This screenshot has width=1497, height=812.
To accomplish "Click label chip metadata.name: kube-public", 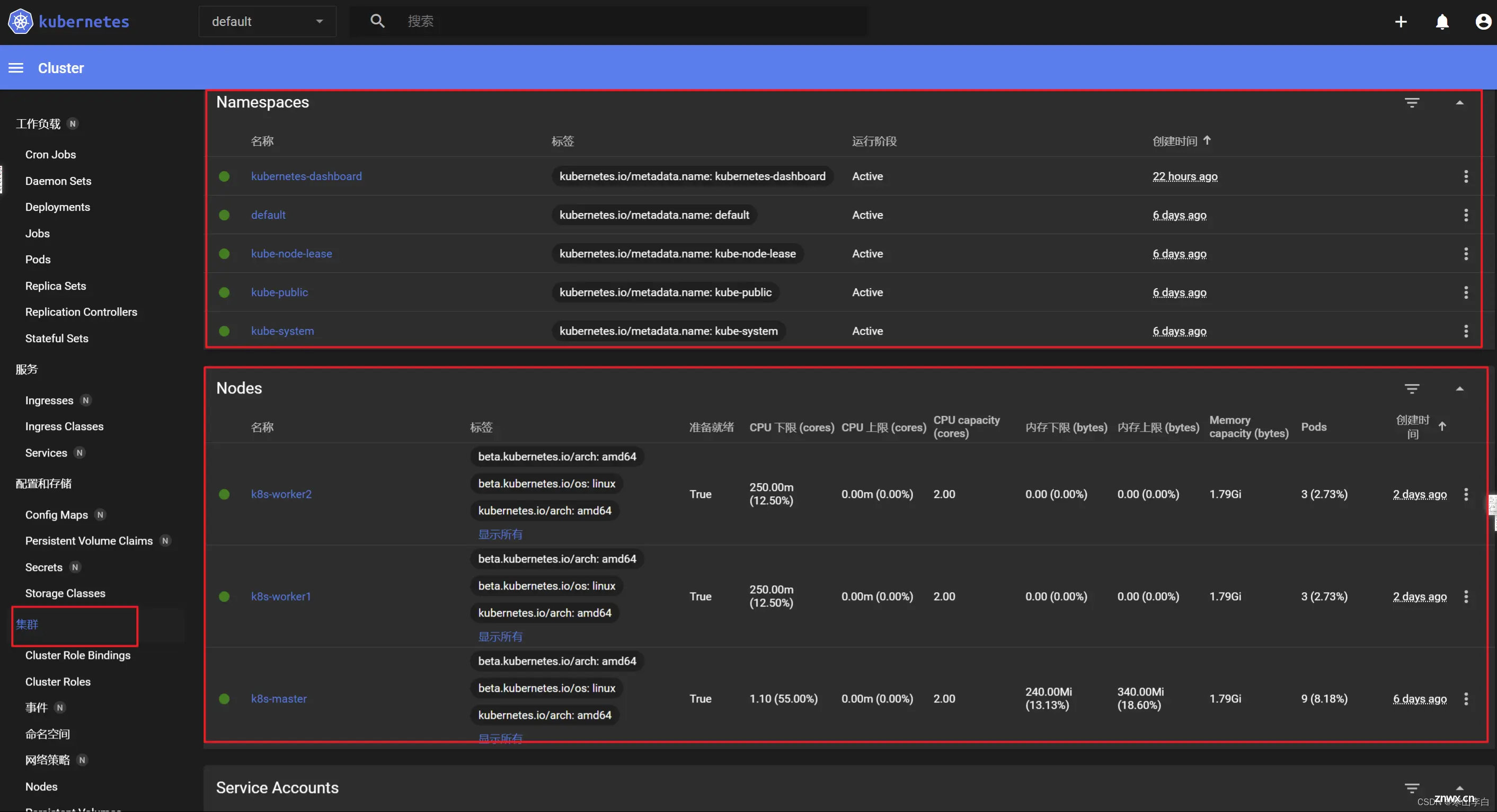I will [x=666, y=292].
